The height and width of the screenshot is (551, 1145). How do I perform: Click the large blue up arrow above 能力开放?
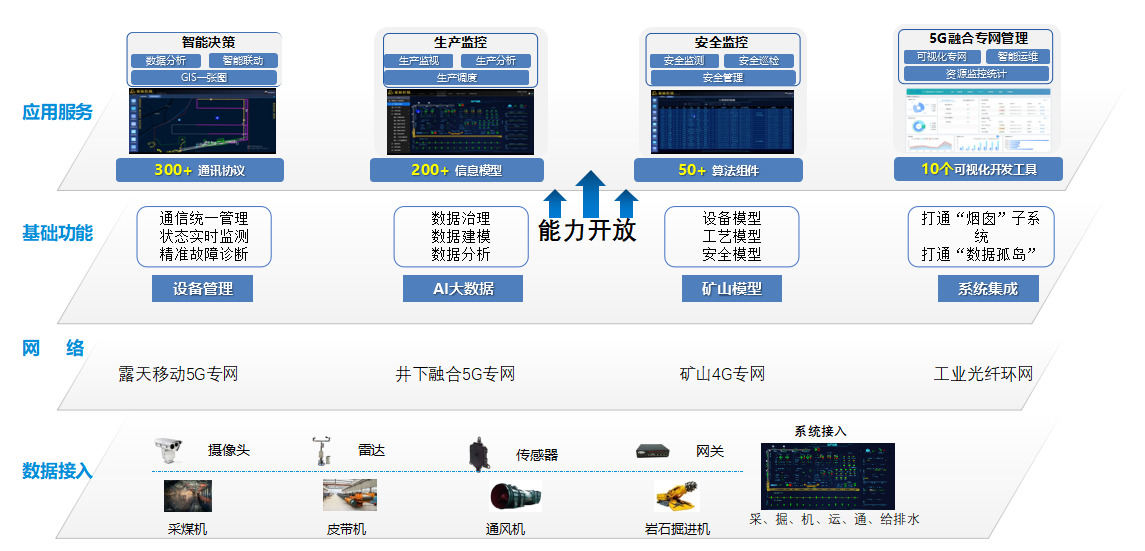point(590,192)
